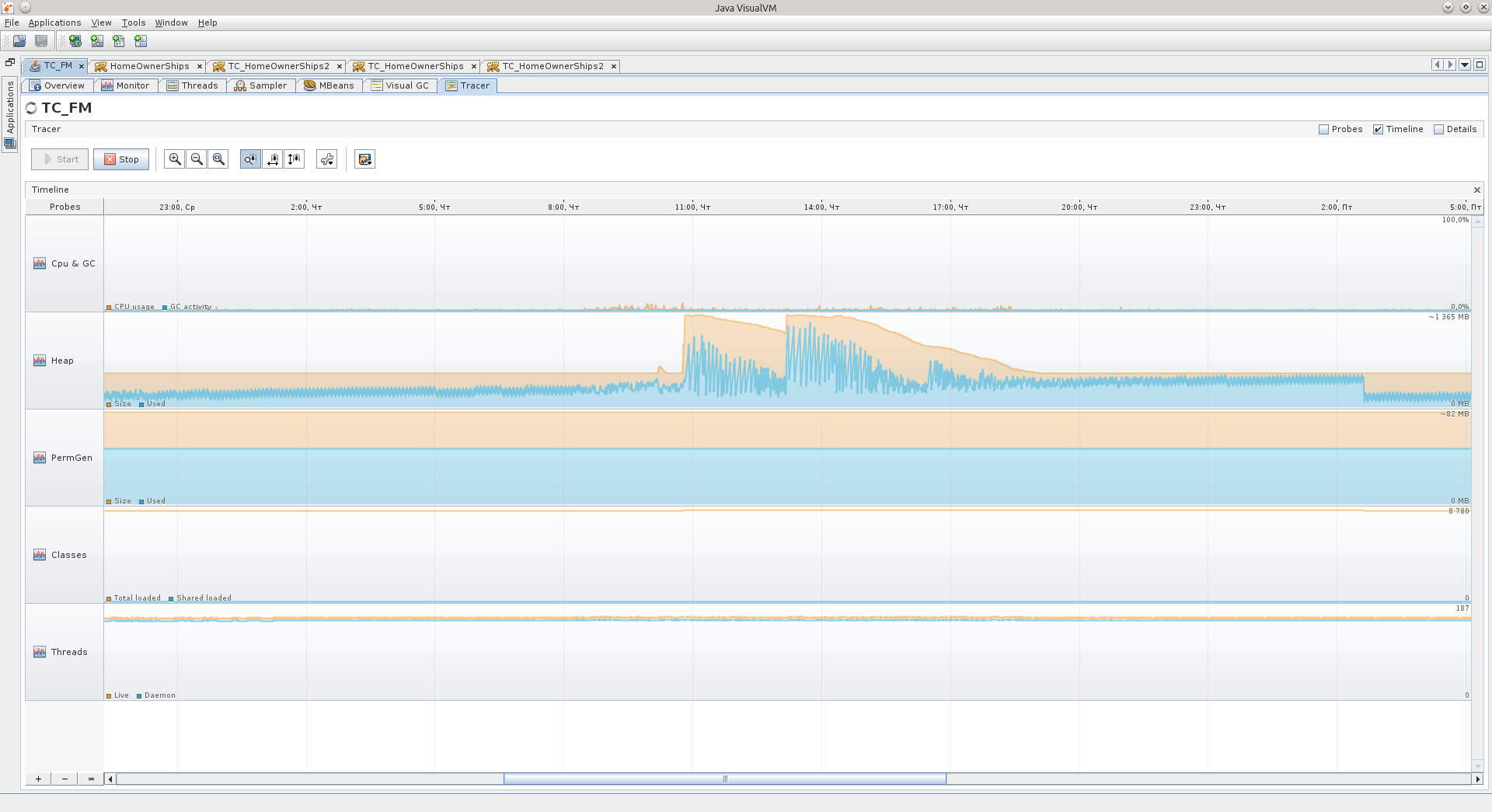This screenshot has width=1492, height=812.
Task: Open the File menu
Action: 12,23
